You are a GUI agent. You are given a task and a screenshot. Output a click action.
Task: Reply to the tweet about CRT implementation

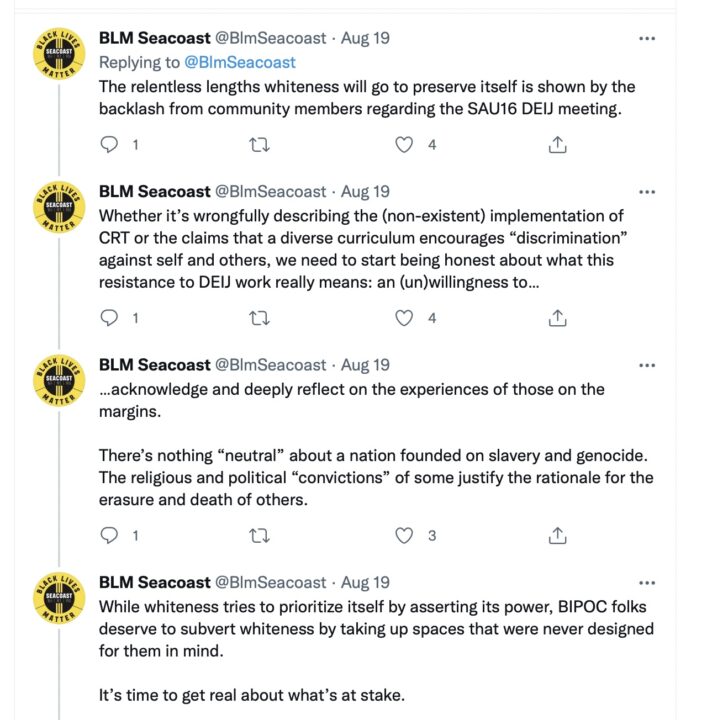[x=111, y=318]
